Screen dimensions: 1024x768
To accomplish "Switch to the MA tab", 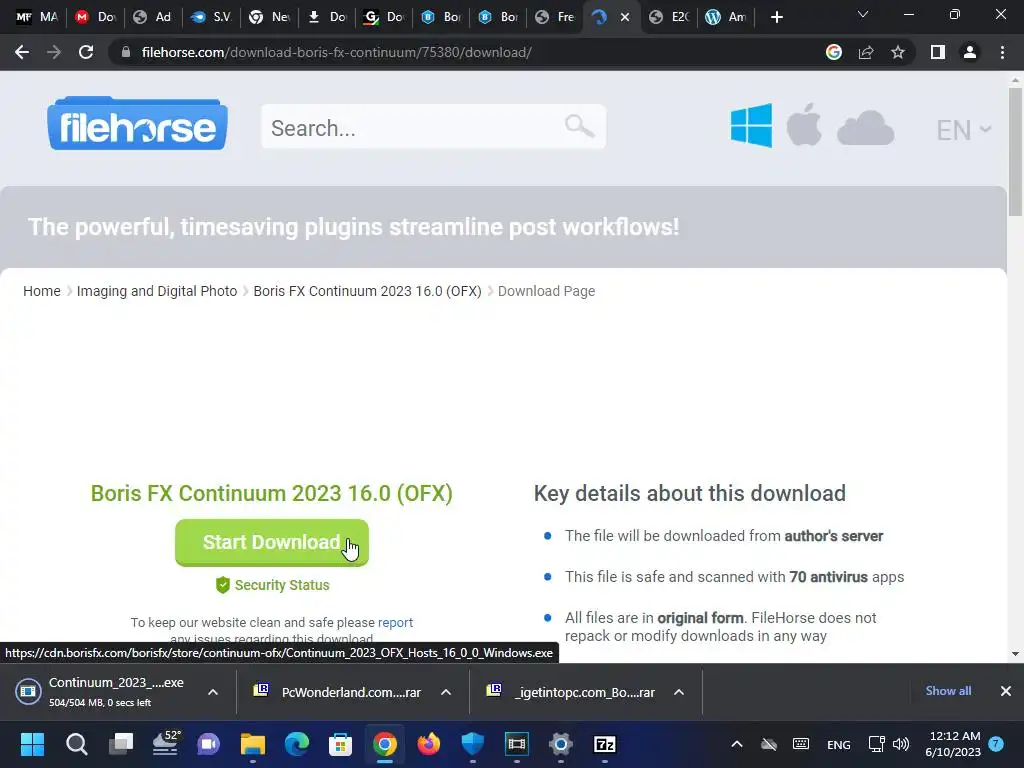I will click(x=37, y=17).
